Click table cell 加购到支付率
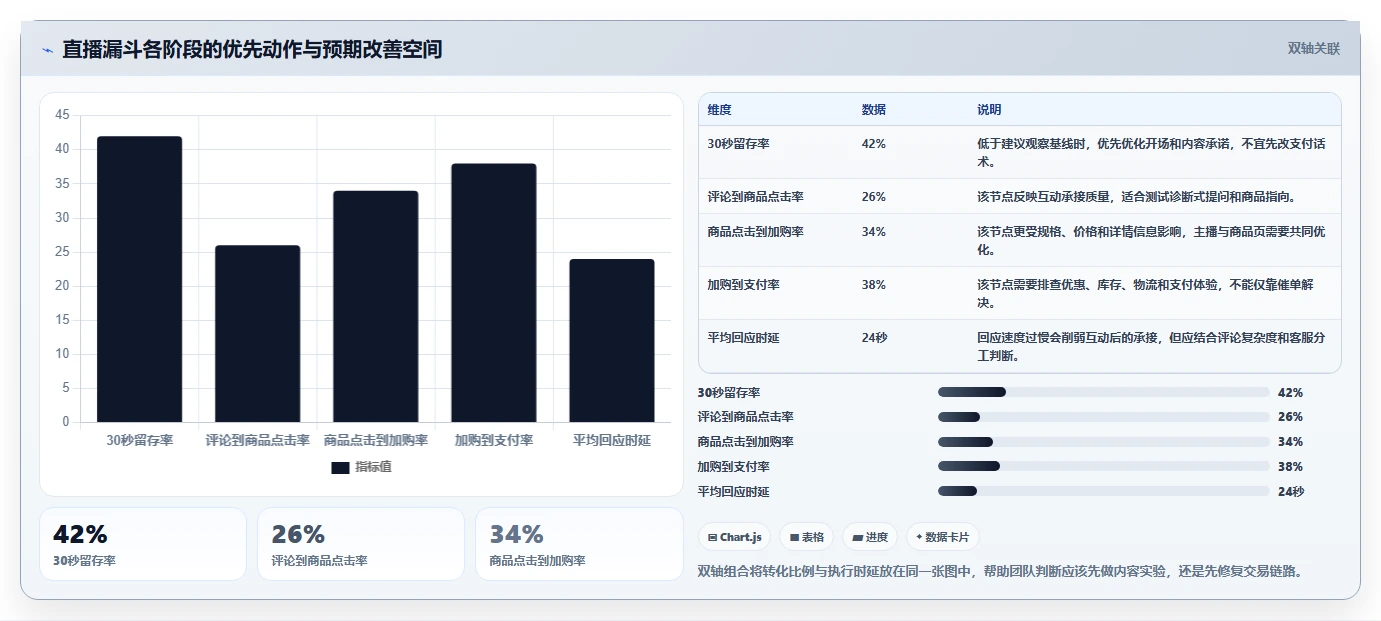The width and height of the screenshot is (1381, 621). [x=743, y=285]
